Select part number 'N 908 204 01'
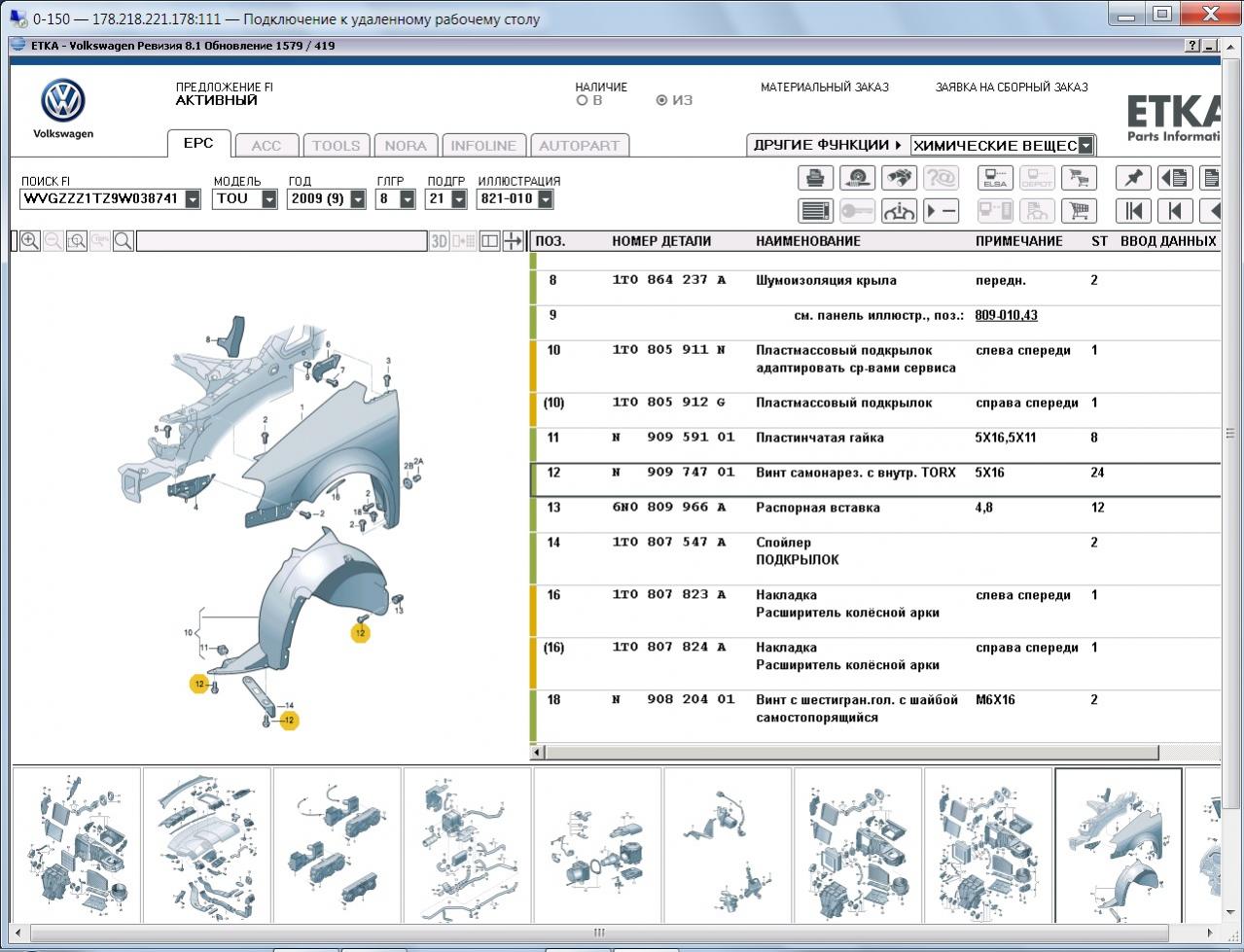 tap(673, 700)
